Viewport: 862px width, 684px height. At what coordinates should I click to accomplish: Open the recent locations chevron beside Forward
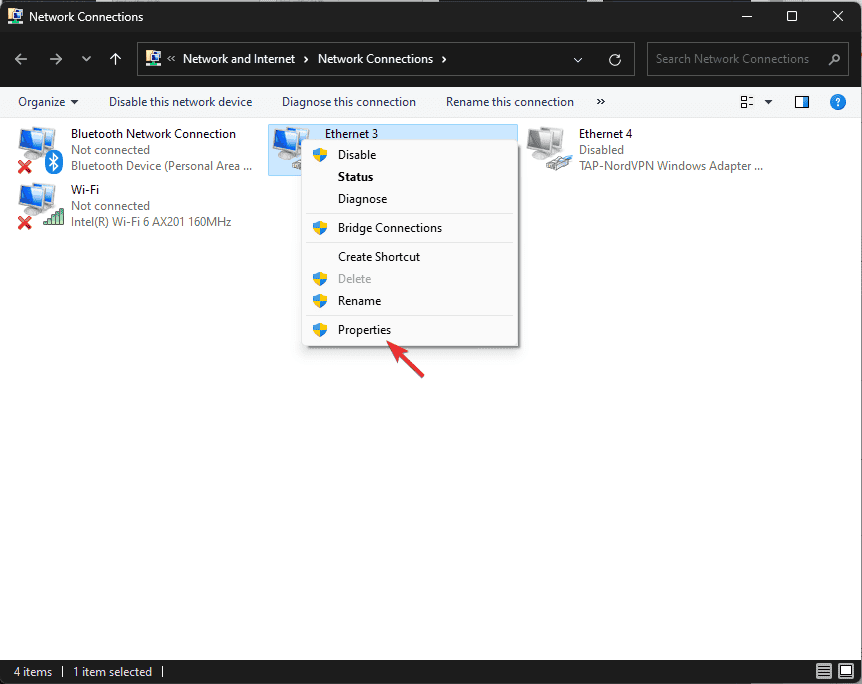(86, 59)
